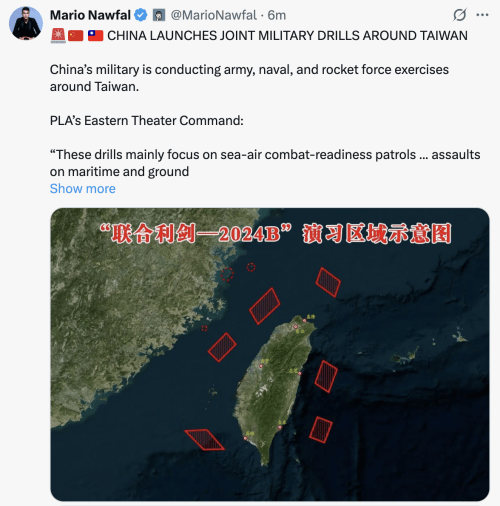Image resolution: width=500 pixels, height=506 pixels.
Task: Open the Grok explain-post icon
Action: pyautogui.click(x=459, y=15)
